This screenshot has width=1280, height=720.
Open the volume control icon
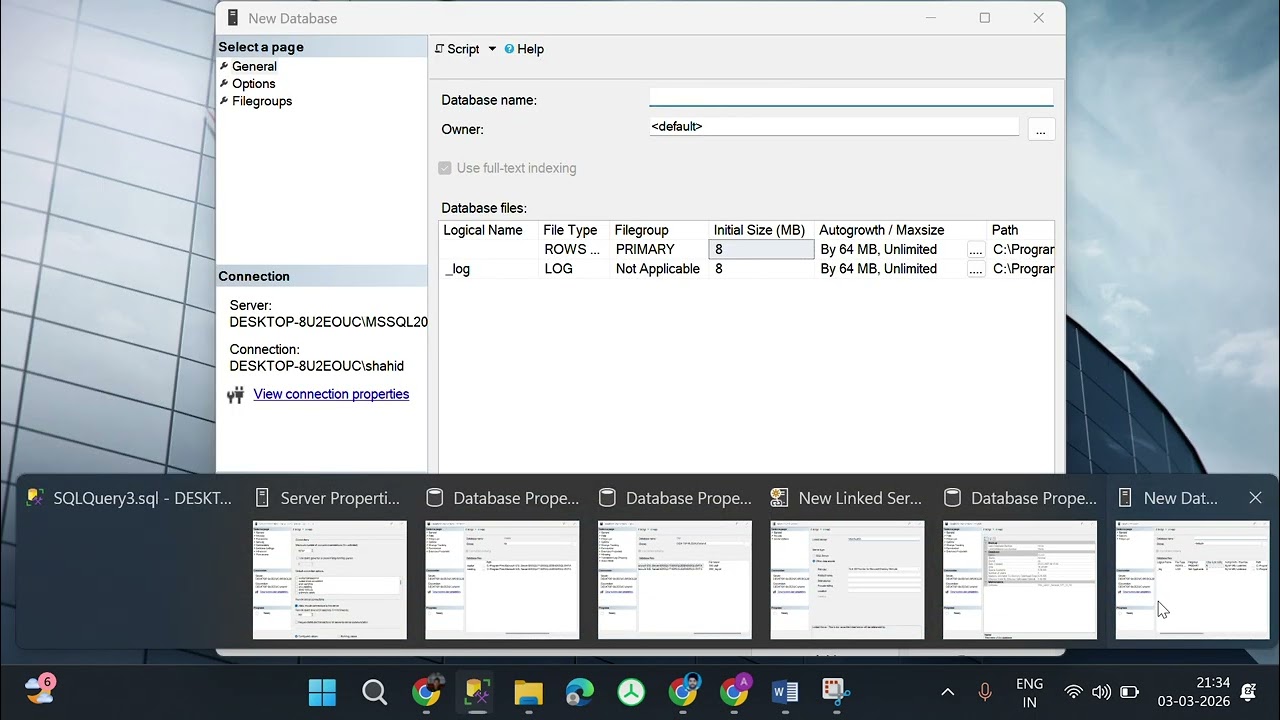(1101, 692)
